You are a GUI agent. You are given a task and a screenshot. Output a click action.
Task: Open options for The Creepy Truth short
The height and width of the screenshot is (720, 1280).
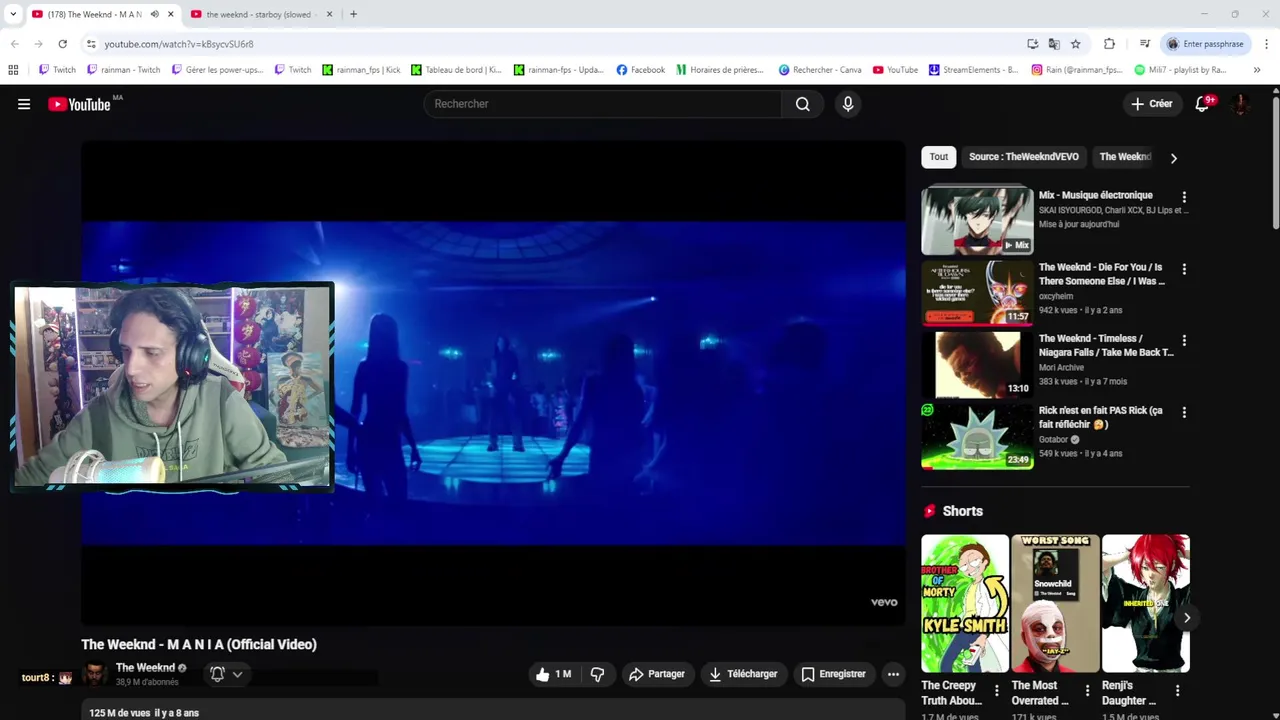(996, 690)
